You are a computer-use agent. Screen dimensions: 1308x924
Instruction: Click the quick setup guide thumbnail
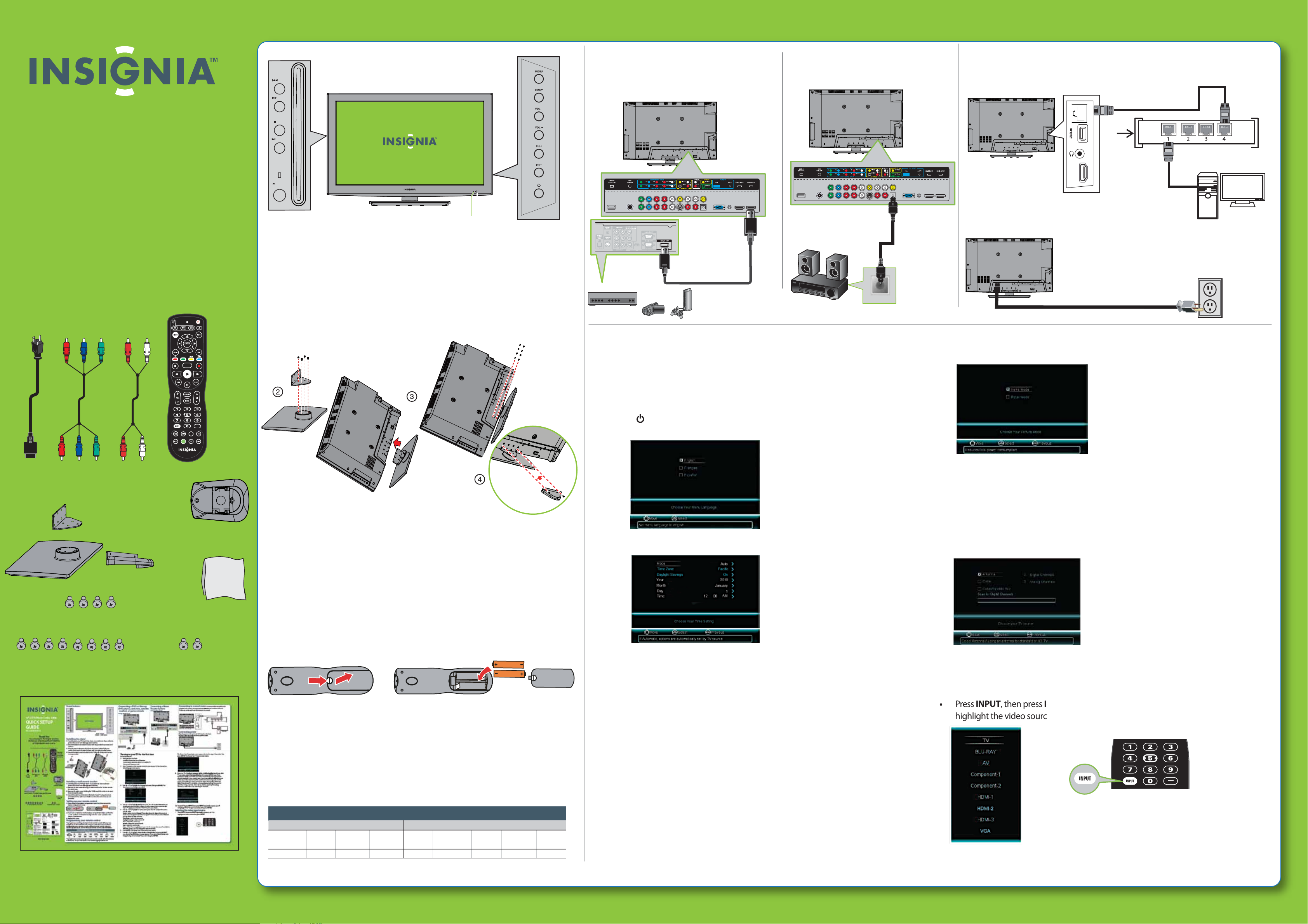[129, 773]
